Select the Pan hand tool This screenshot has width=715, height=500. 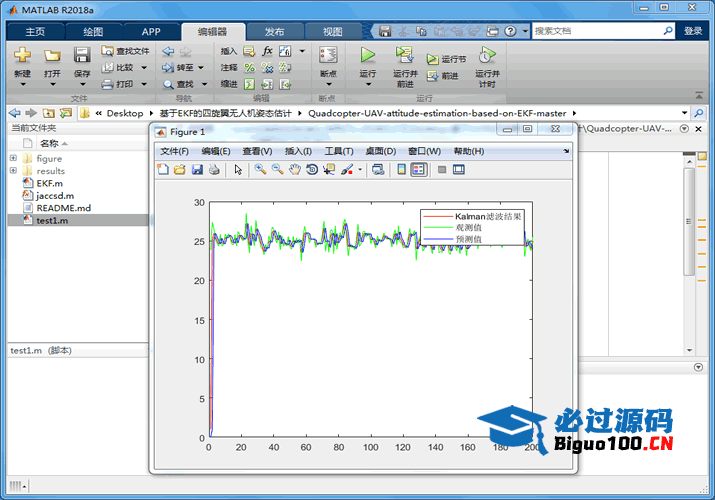click(x=295, y=170)
